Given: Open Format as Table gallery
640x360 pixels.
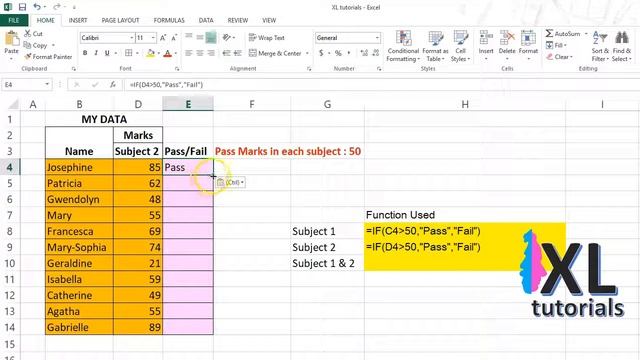Looking at the screenshot, I should 435,46.
